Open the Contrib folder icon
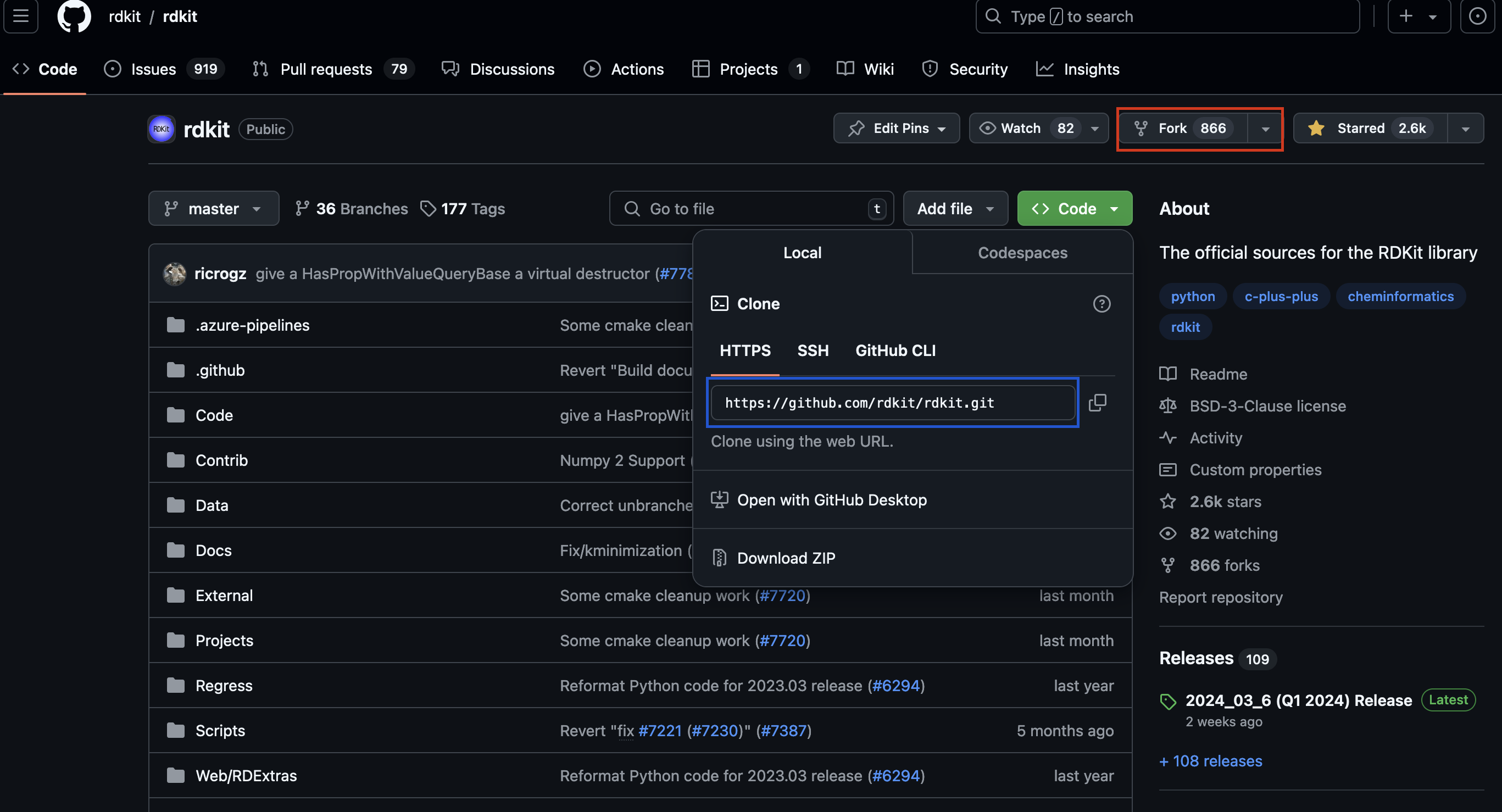The height and width of the screenshot is (812, 1502). (175, 460)
